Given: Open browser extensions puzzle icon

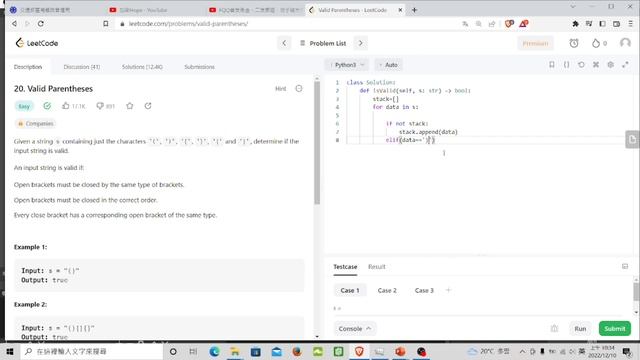Looking at the screenshot, I should pyautogui.click(x=576, y=24).
